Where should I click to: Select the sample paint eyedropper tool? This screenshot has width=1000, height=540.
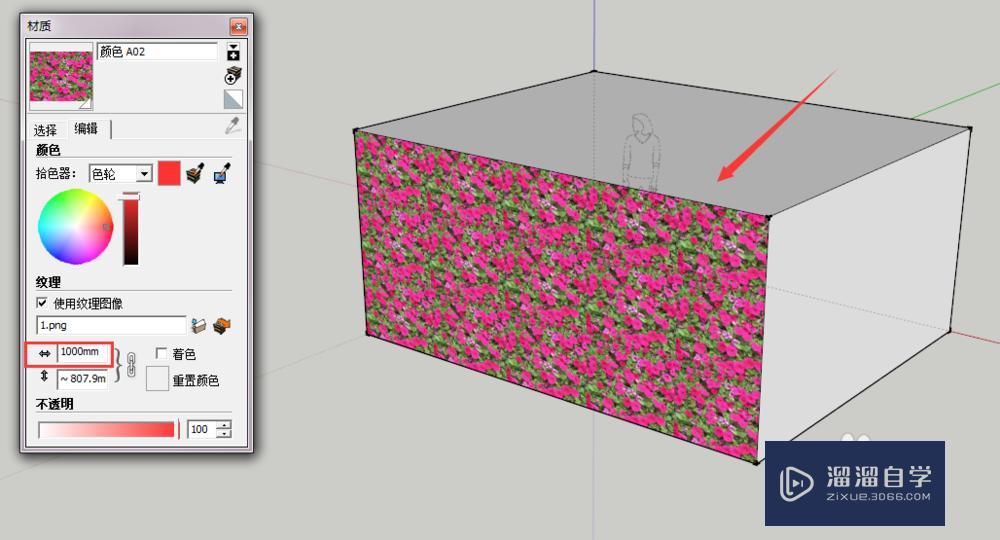coord(233,126)
